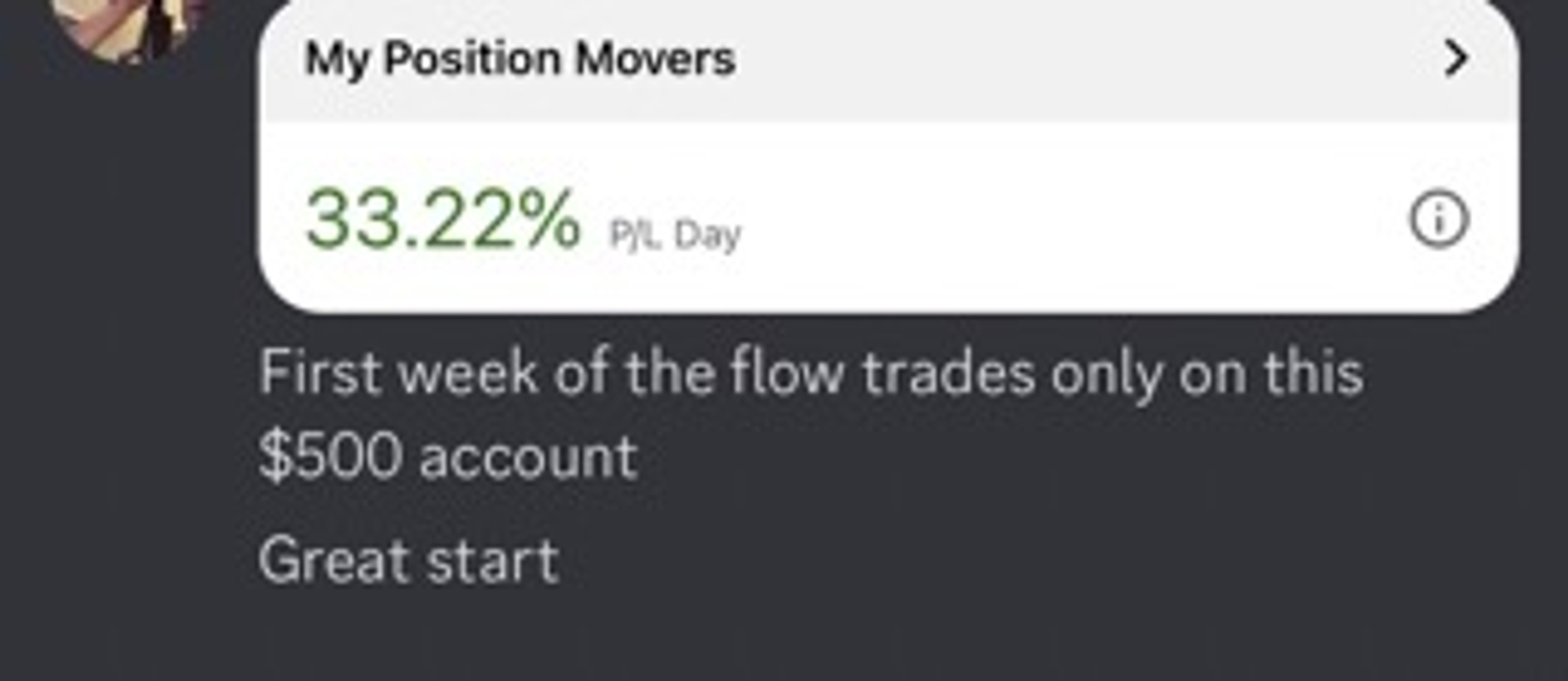1568x681 pixels.
Task: Click the words only on this in the message
Action: pos(1207,372)
